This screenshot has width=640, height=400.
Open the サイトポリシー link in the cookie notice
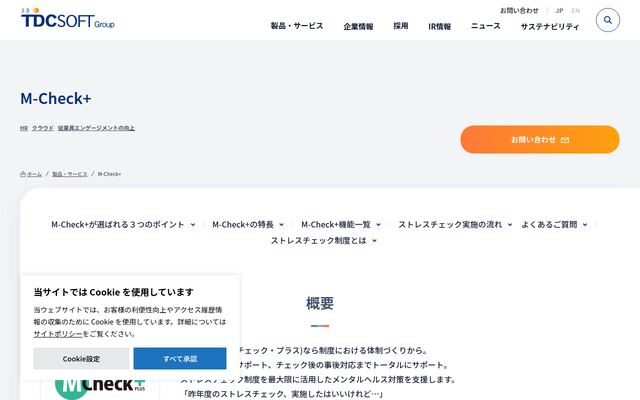pyautogui.click(x=58, y=334)
